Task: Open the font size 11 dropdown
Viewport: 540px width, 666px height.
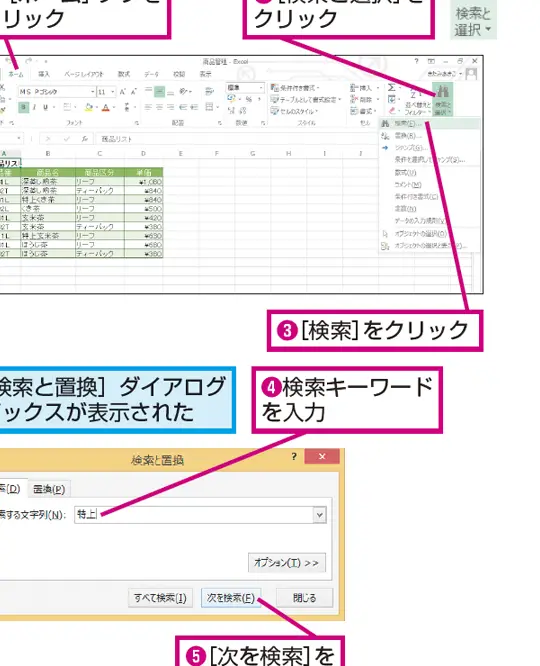Action: 113,92
